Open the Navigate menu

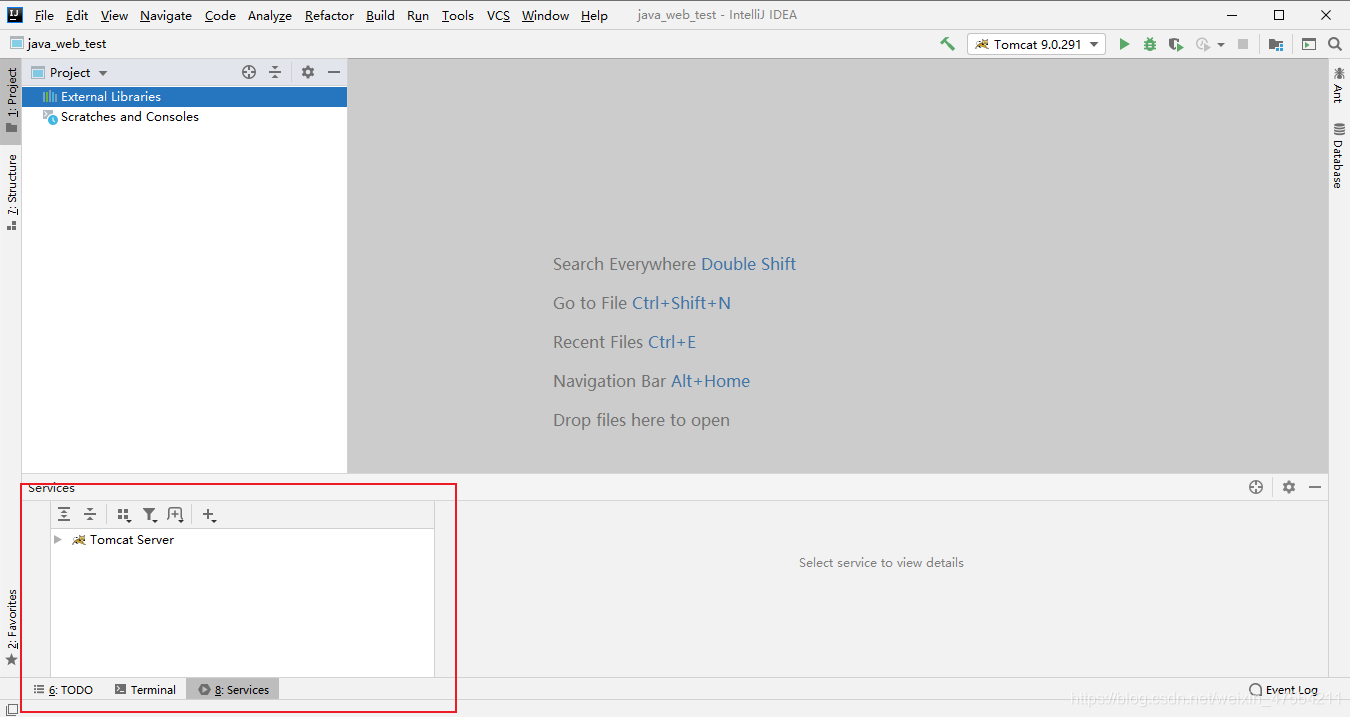point(166,15)
